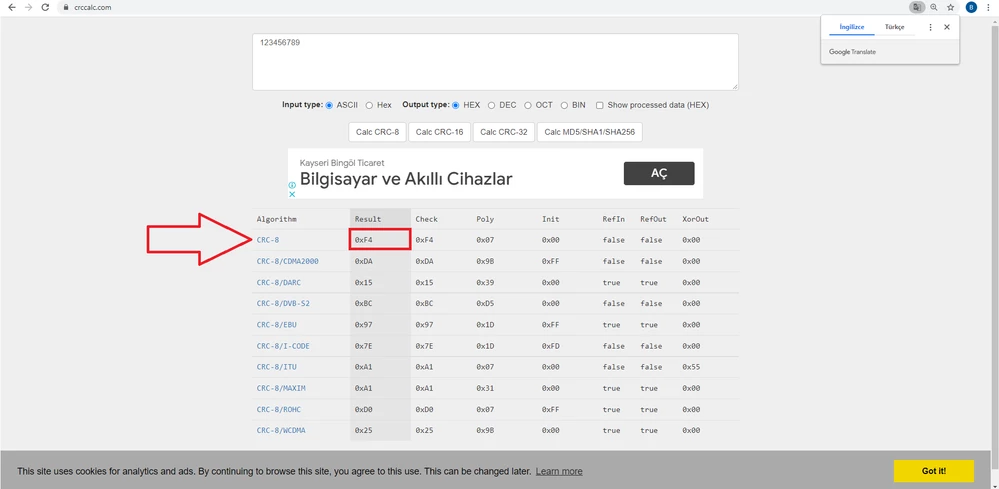Open the CRC-8/MAXIM algorithm link
Viewport: 999px width, 489px height.
click(281, 388)
